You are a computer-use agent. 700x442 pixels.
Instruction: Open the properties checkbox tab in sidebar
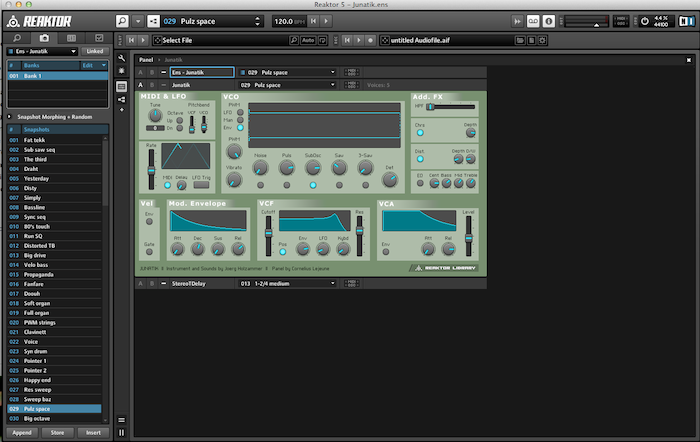click(99, 38)
